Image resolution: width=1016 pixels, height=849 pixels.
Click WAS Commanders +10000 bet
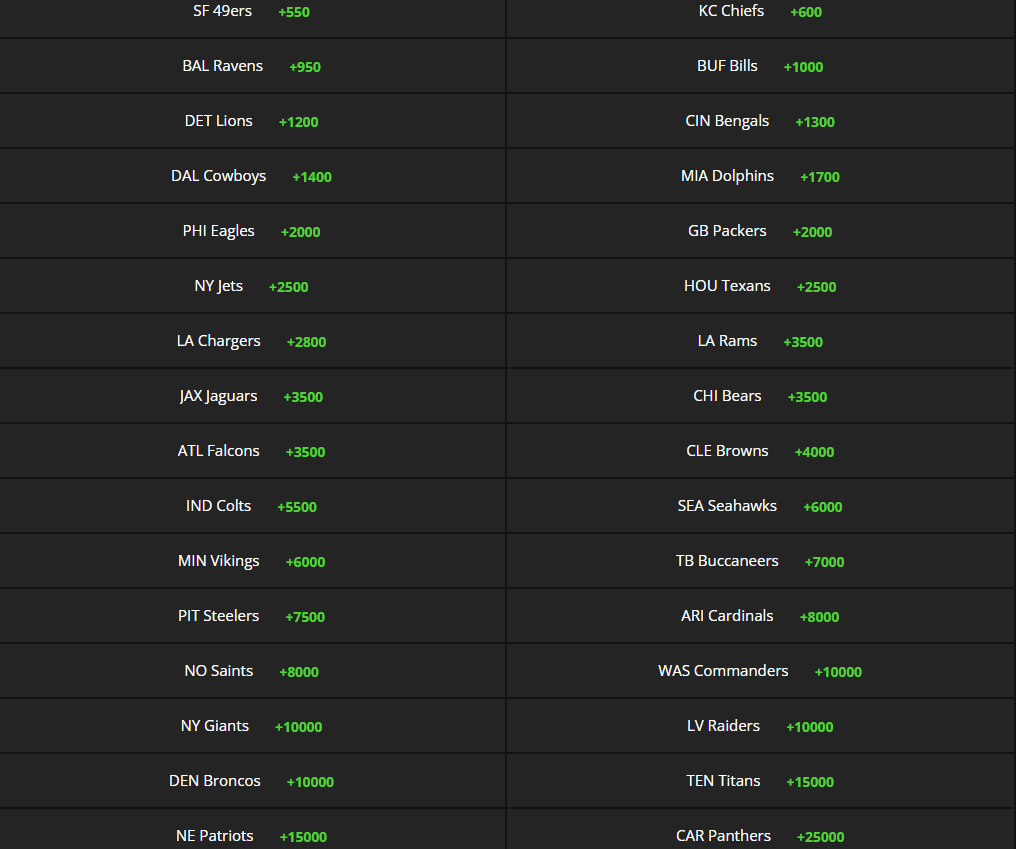point(760,671)
